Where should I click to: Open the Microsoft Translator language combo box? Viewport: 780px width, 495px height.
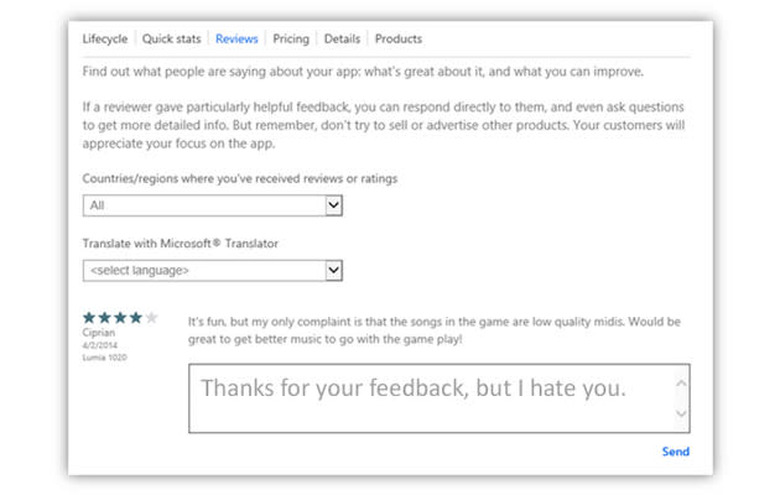[x=212, y=271]
